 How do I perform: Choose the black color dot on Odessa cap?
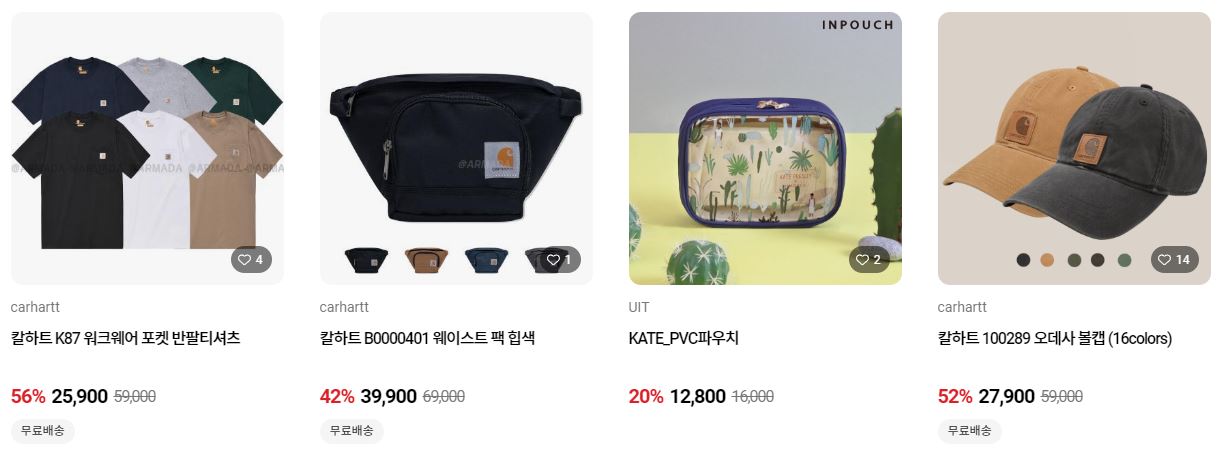pyautogui.click(x=1023, y=260)
